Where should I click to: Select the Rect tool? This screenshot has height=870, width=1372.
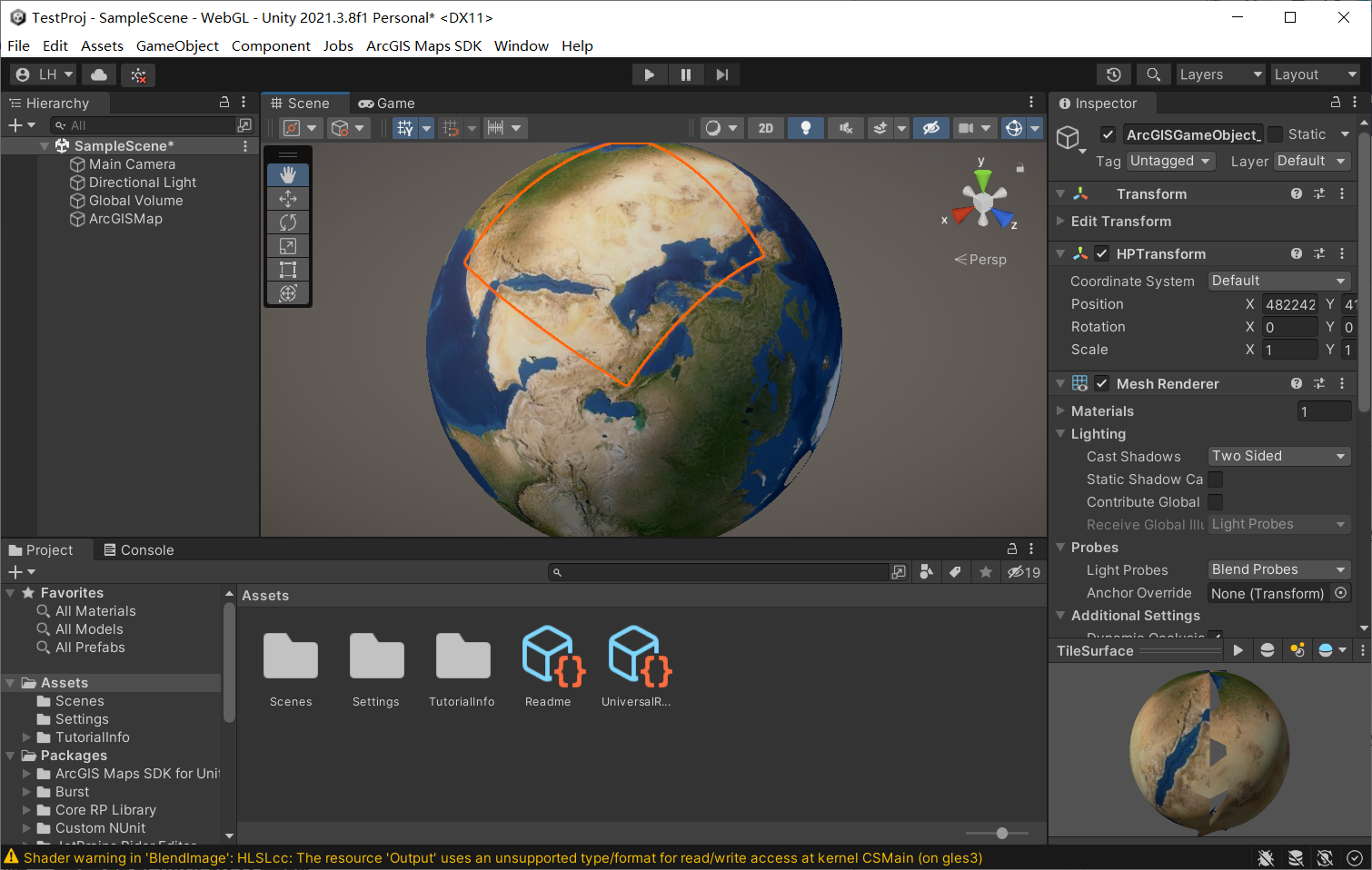click(288, 269)
